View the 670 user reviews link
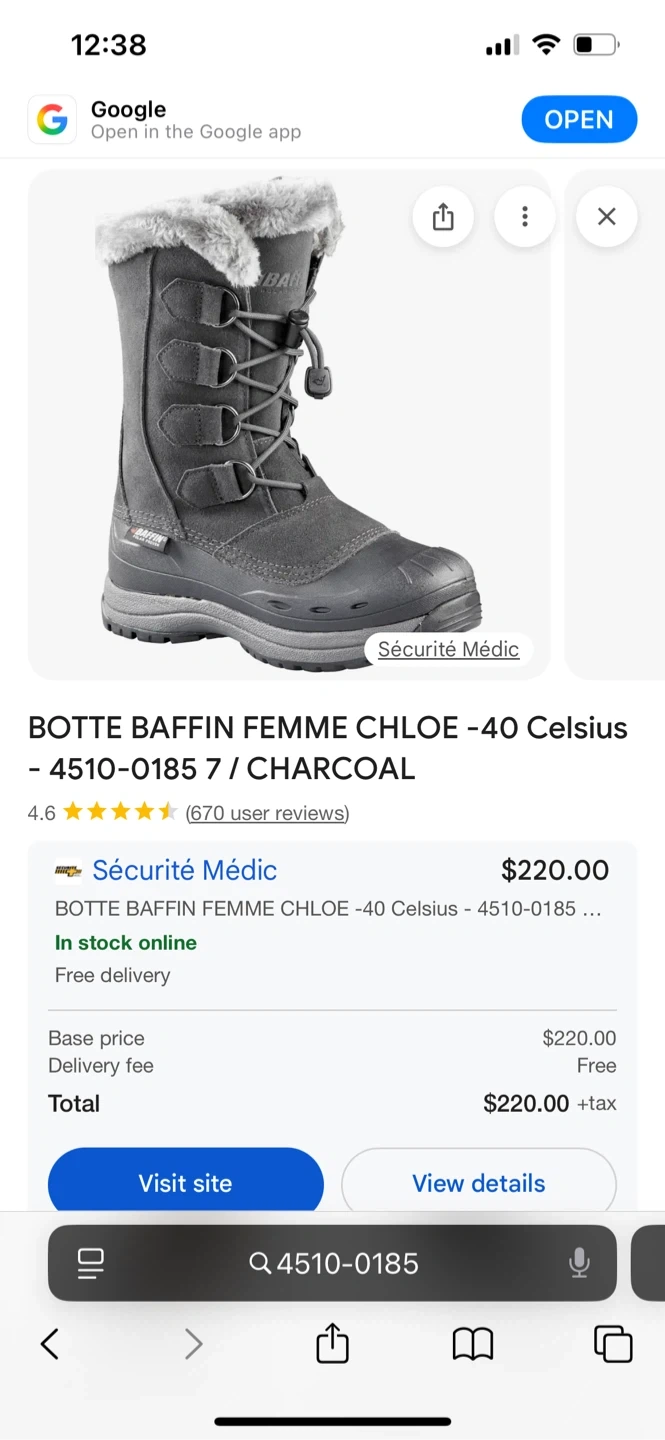This screenshot has height=1440, width=665. click(267, 813)
